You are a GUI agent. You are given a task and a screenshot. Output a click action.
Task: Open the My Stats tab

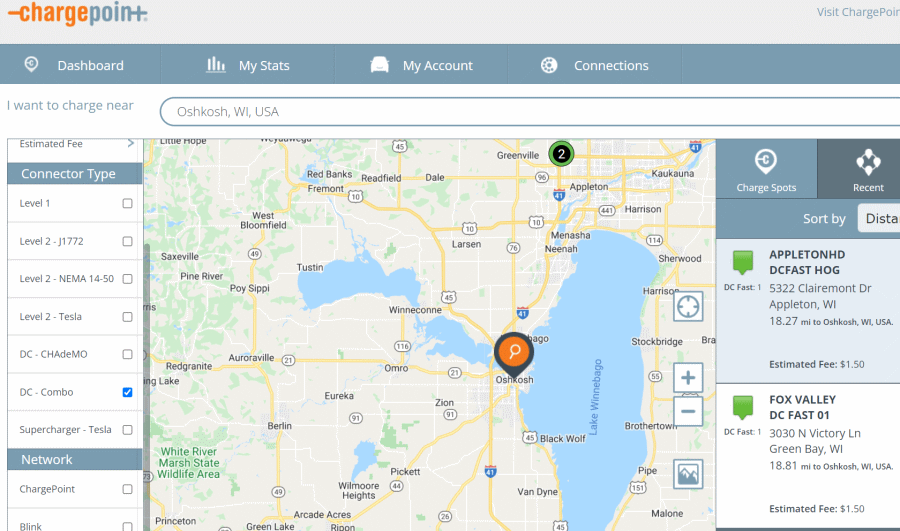click(x=248, y=64)
